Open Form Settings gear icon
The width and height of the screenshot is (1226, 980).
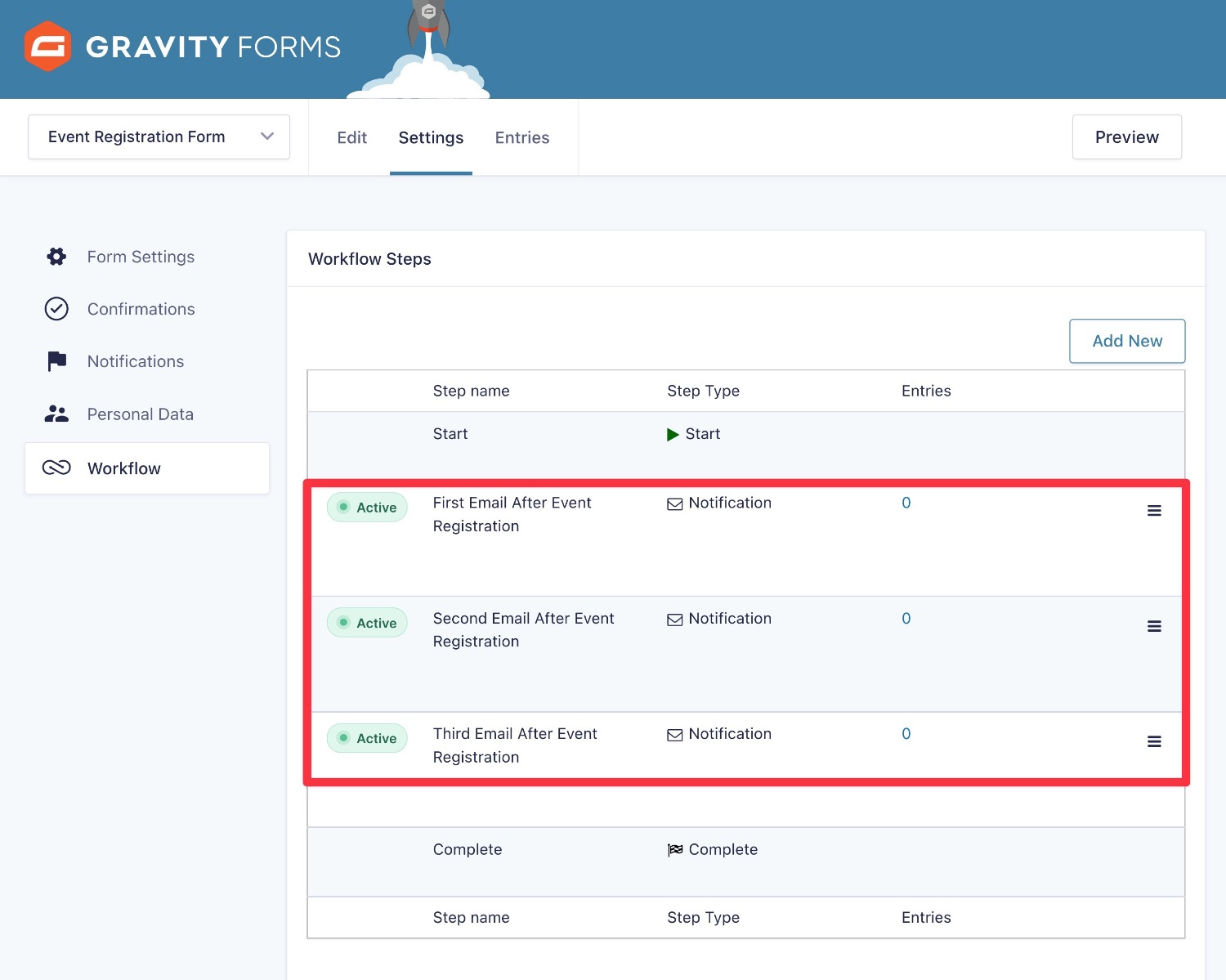(56, 257)
